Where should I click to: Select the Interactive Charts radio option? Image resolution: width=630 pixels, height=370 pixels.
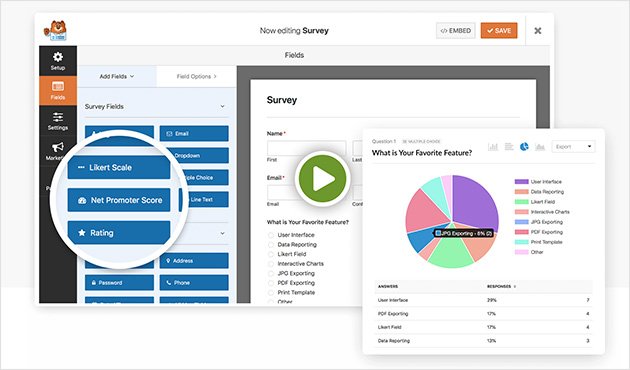point(271,264)
